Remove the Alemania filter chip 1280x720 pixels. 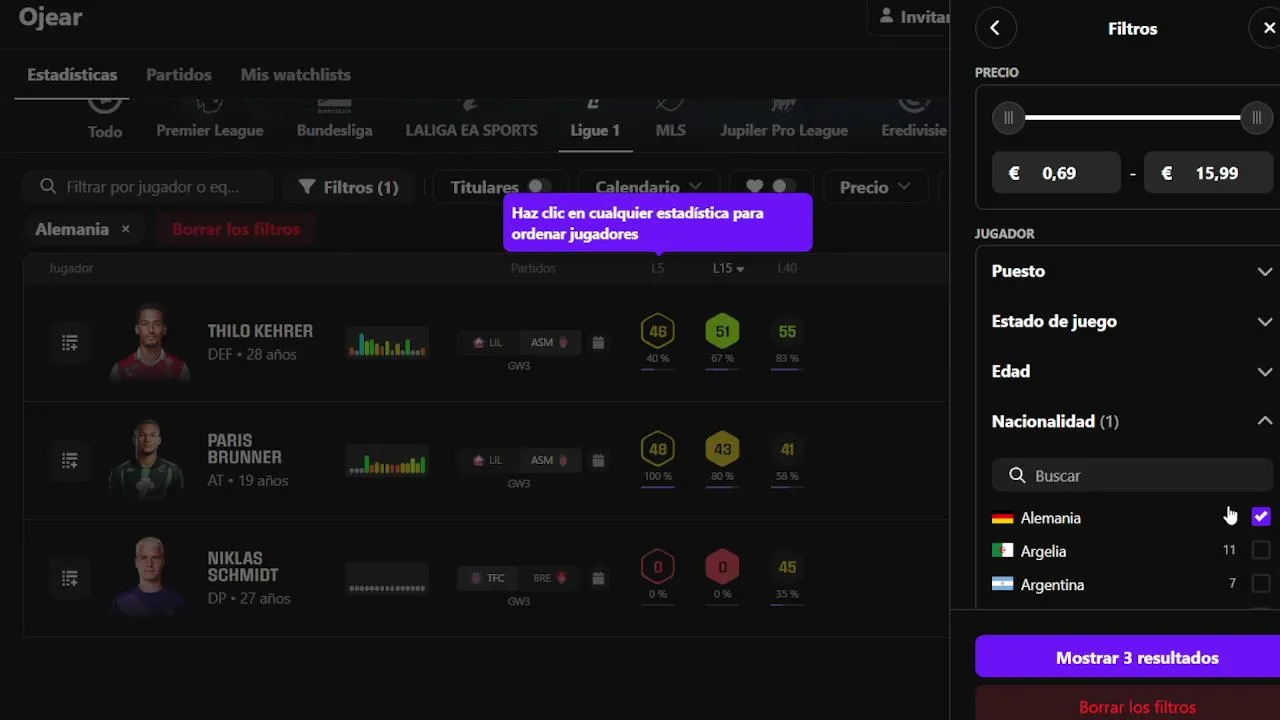coord(125,229)
